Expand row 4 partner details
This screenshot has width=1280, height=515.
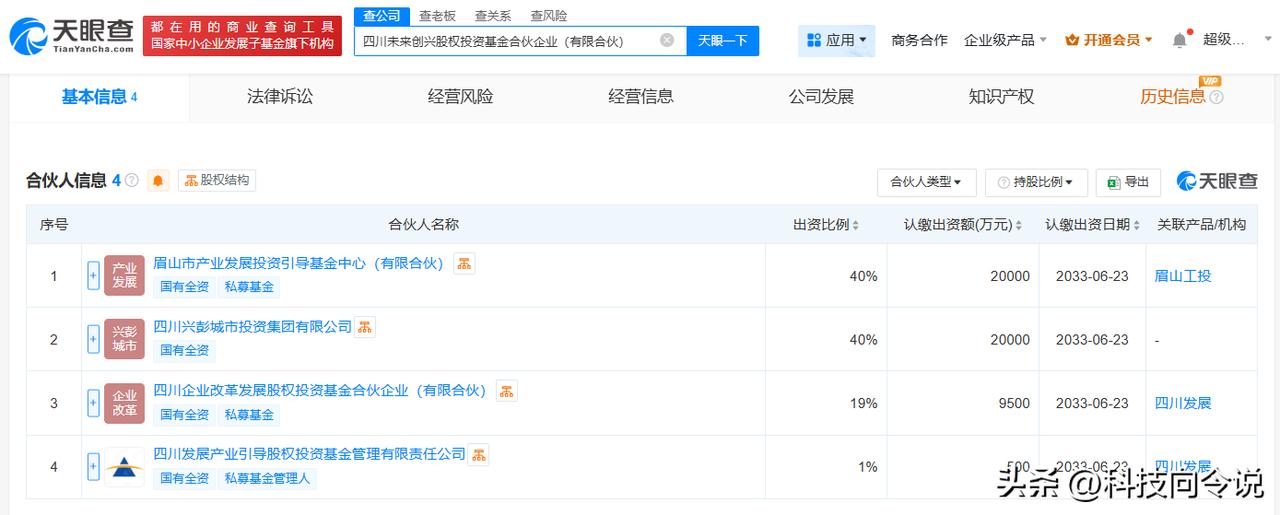click(93, 467)
